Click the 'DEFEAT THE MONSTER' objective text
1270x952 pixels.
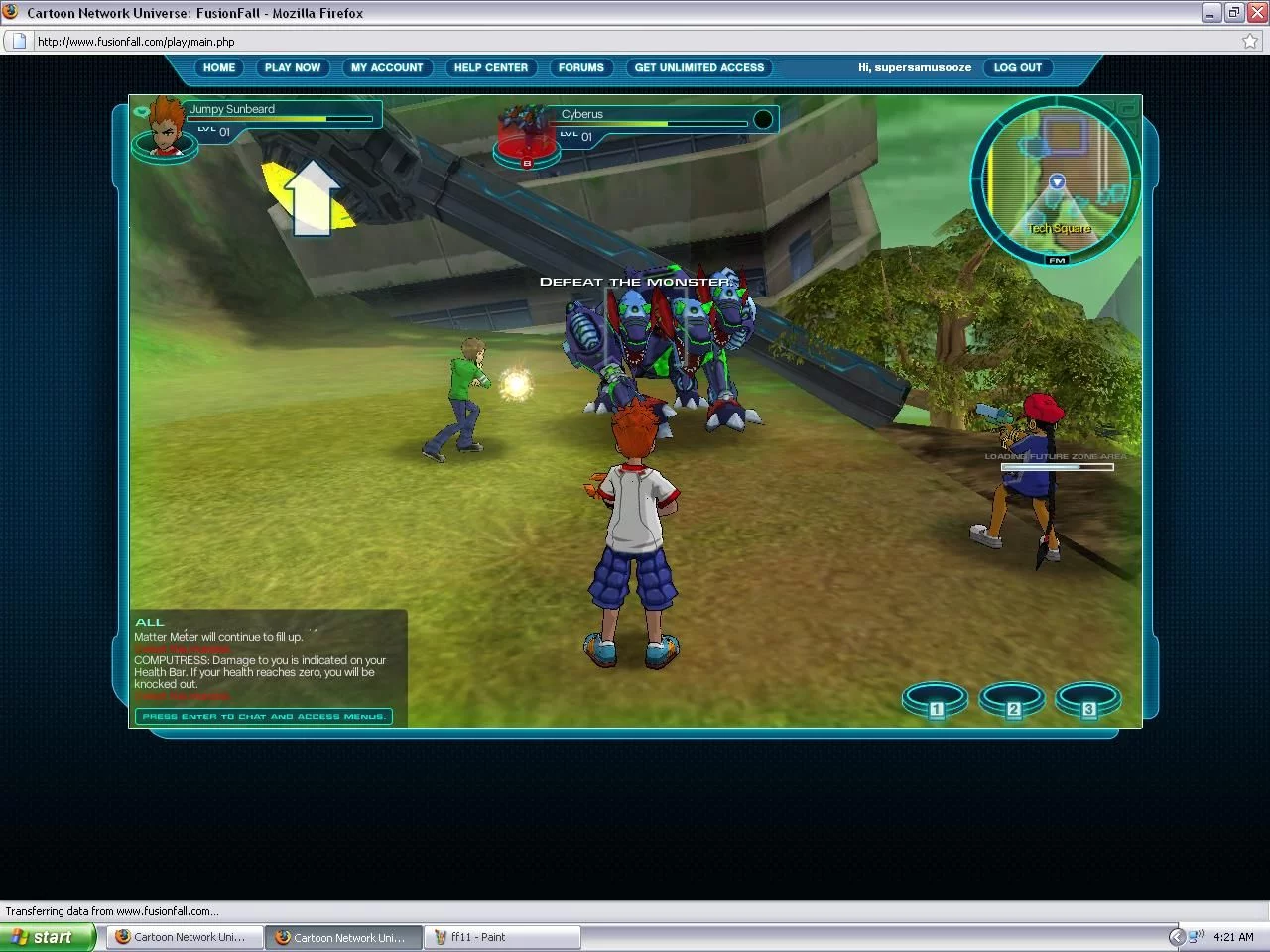pyautogui.click(x=636, y=282)
